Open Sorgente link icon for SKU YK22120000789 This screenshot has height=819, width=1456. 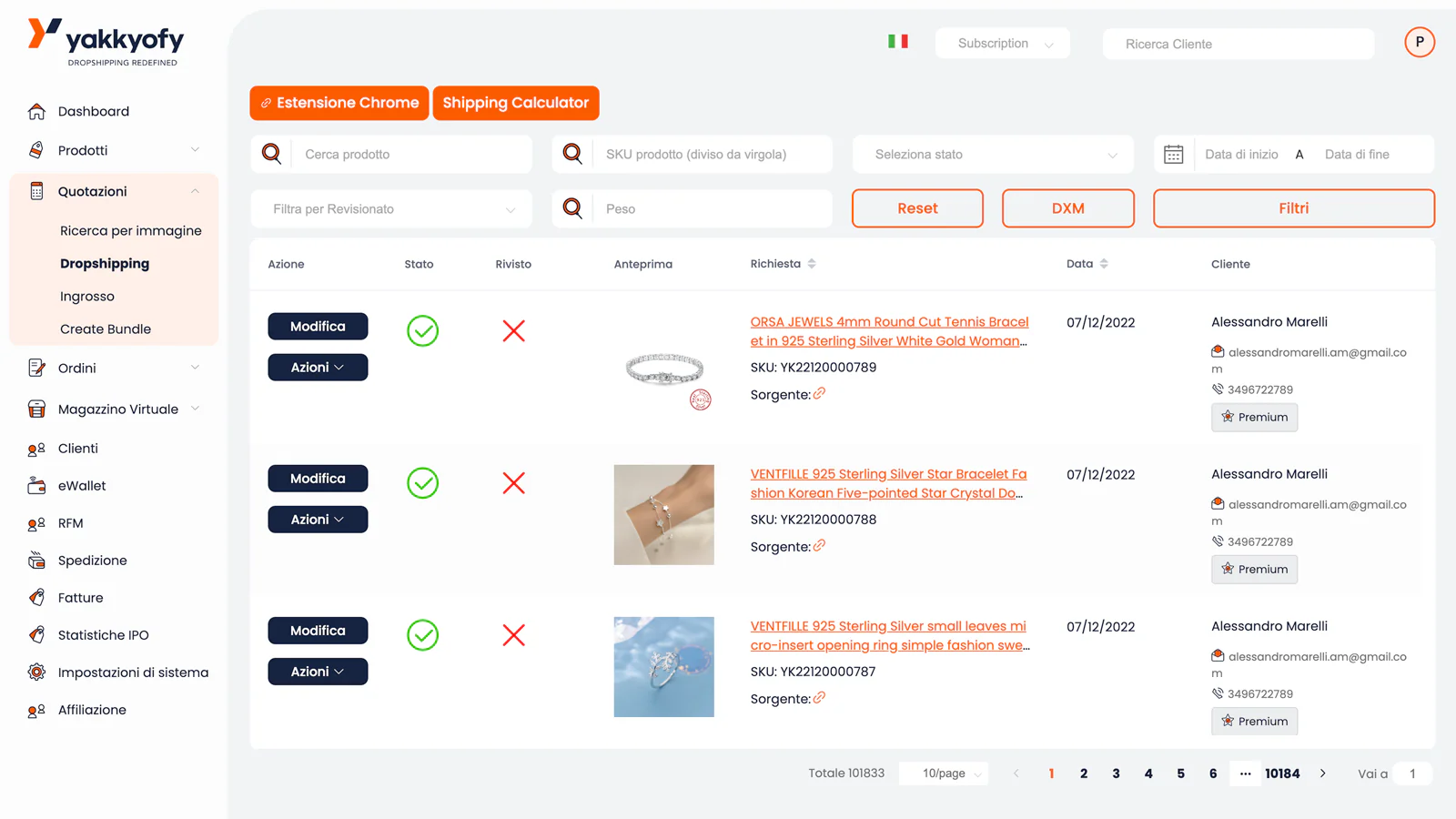(819, 393)
